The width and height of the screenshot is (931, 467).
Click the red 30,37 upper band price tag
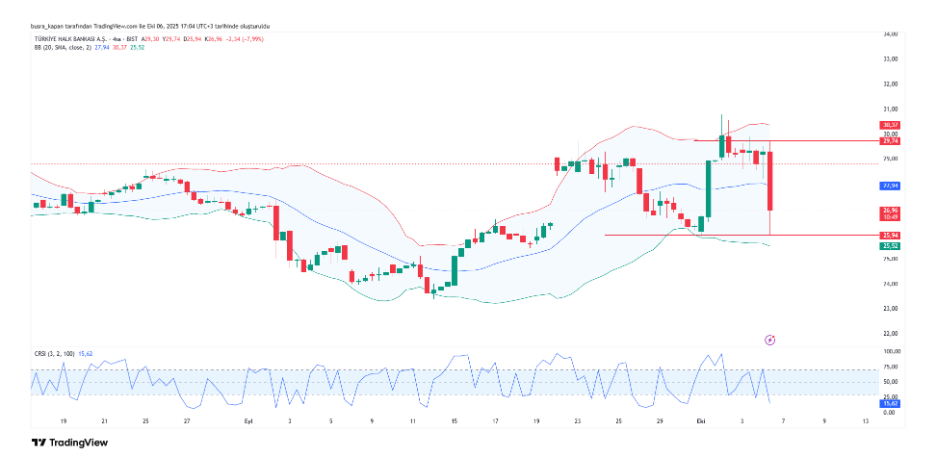click(888, 125)
